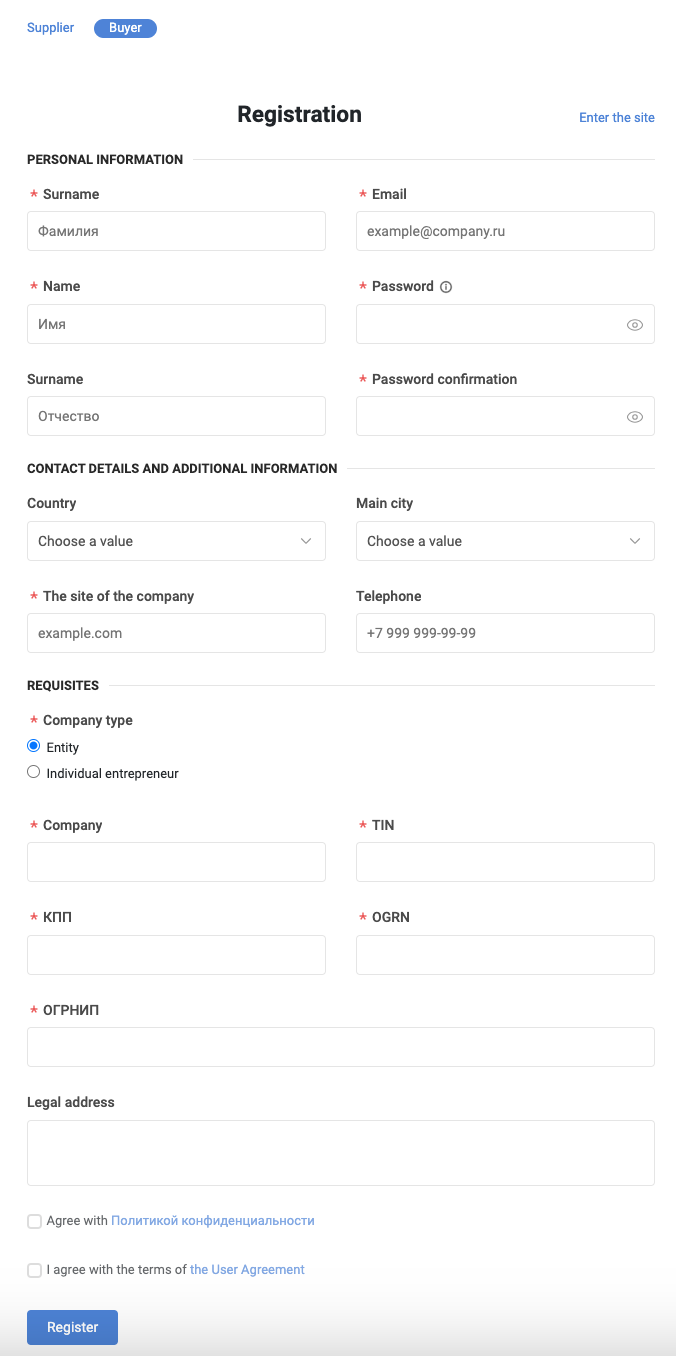Open the Country dropdown
The width and height of the screenshot is (676, 1356).
[x=176, y=541]
